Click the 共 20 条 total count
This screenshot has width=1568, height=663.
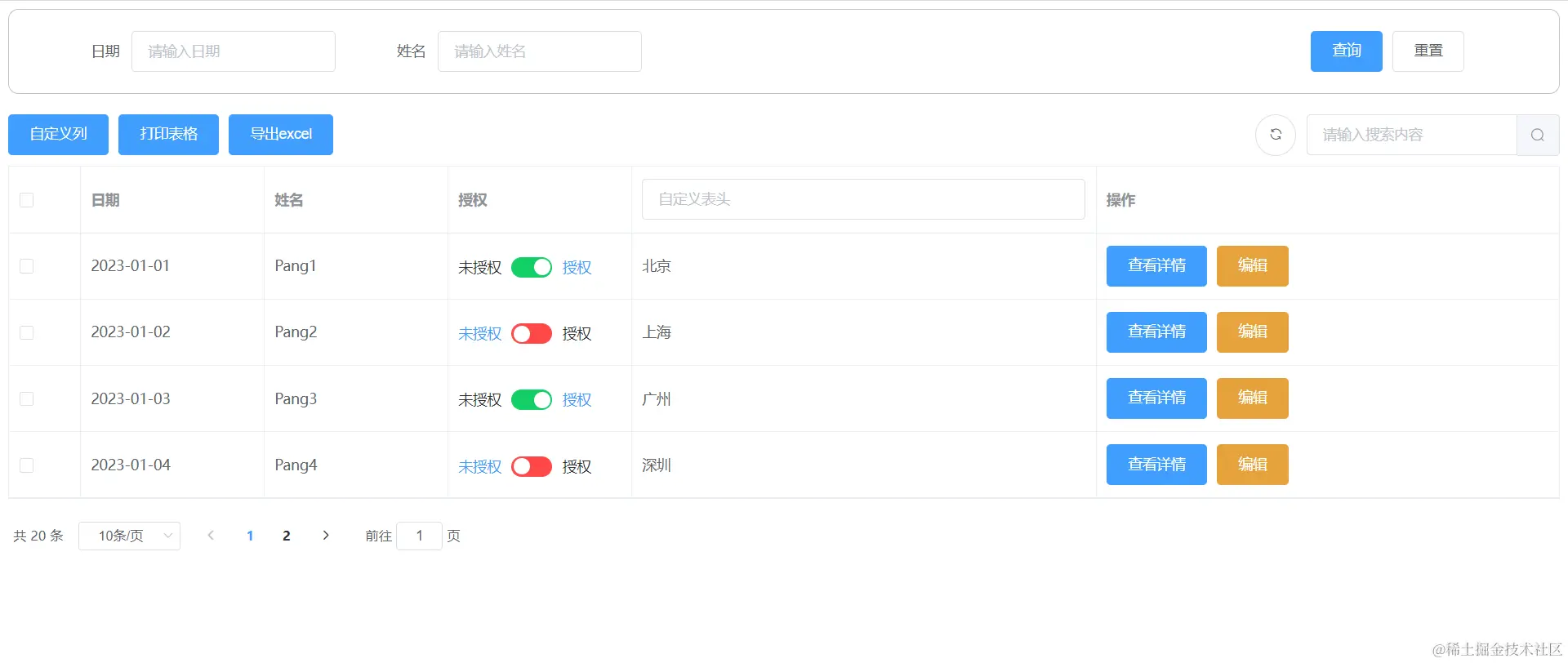coord(38,536)
